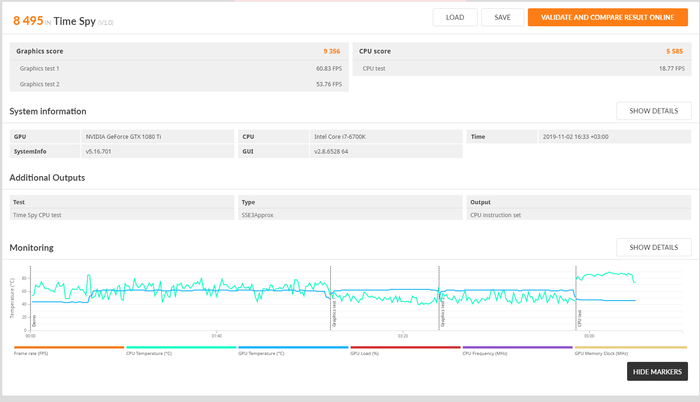Select the Graphics test 2 row
Image resolution: width=700 pixels, height=402 pixels.
pos(180,84)
